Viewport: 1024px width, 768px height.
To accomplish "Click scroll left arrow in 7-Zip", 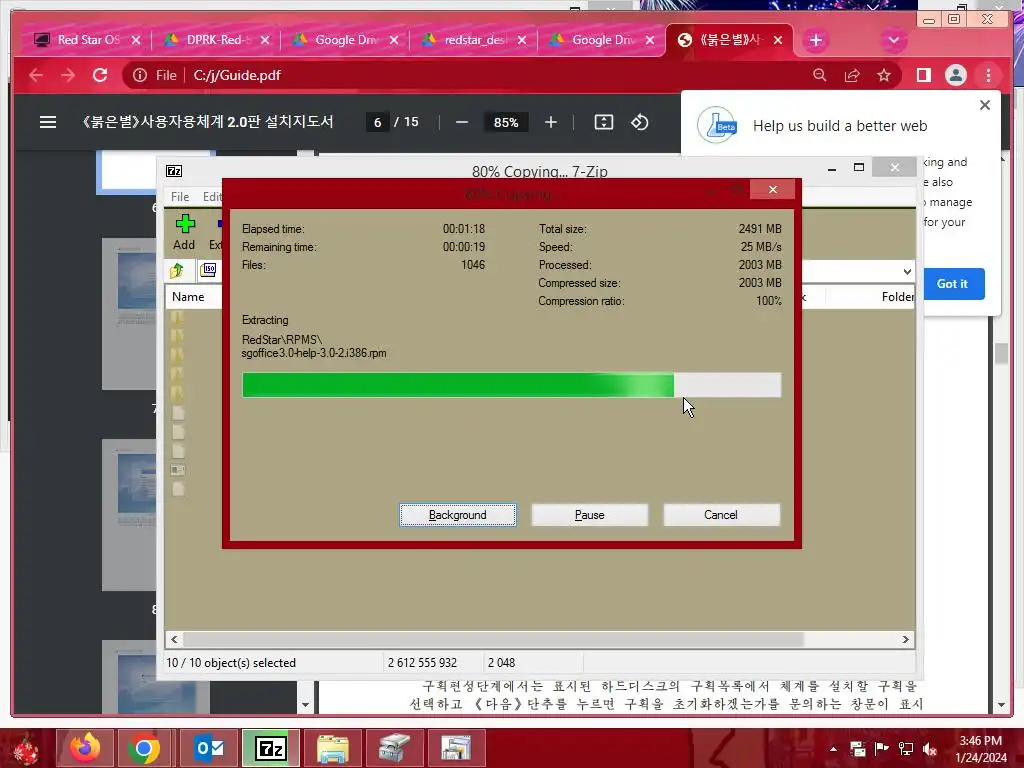I will point(174,639).
